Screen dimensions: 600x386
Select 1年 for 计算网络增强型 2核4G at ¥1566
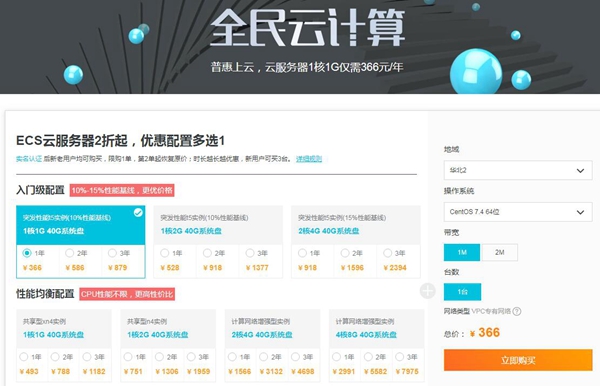pos(232,357)
